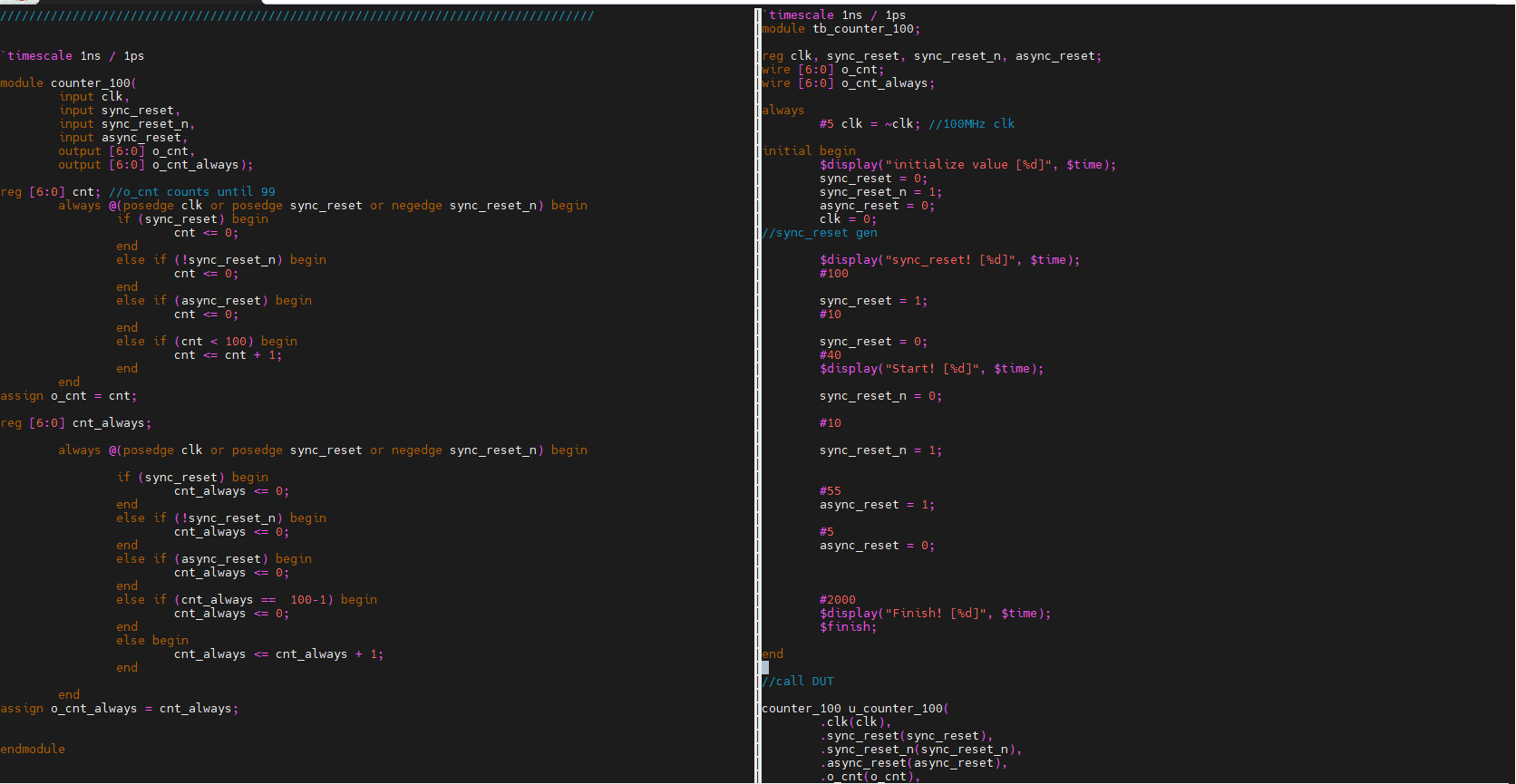The width and height of the screenshot is (1516, 784).
Task: Click the '#2000' delay line
Action: click(838, 600)
